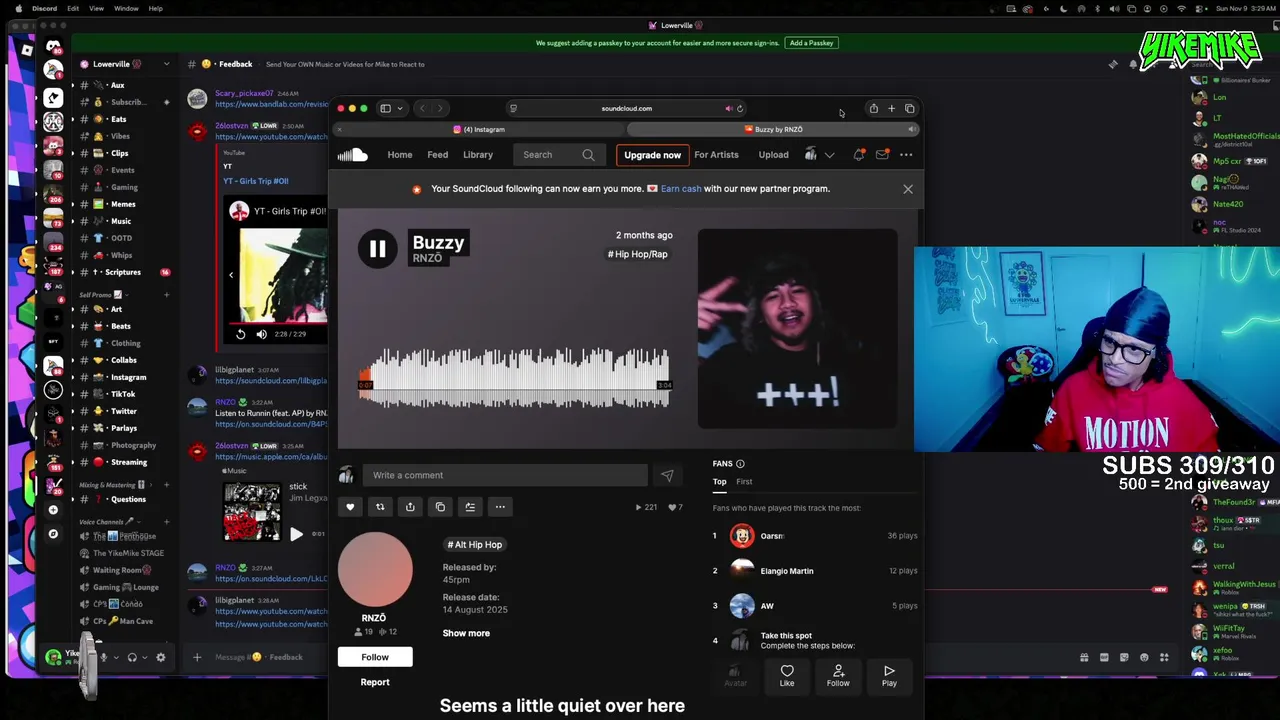This screenshot has width=1280, height=720.
Task: Share the Buzzy track
Action: click(410, 507)
